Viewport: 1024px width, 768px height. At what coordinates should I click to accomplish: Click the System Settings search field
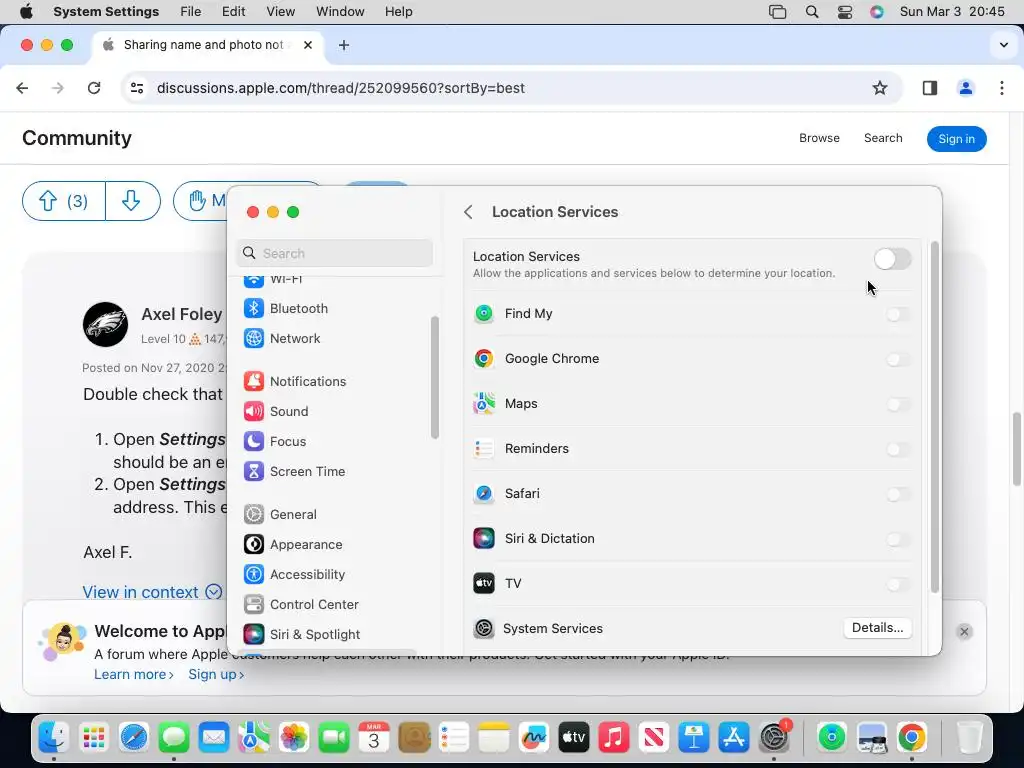[334, 253]
